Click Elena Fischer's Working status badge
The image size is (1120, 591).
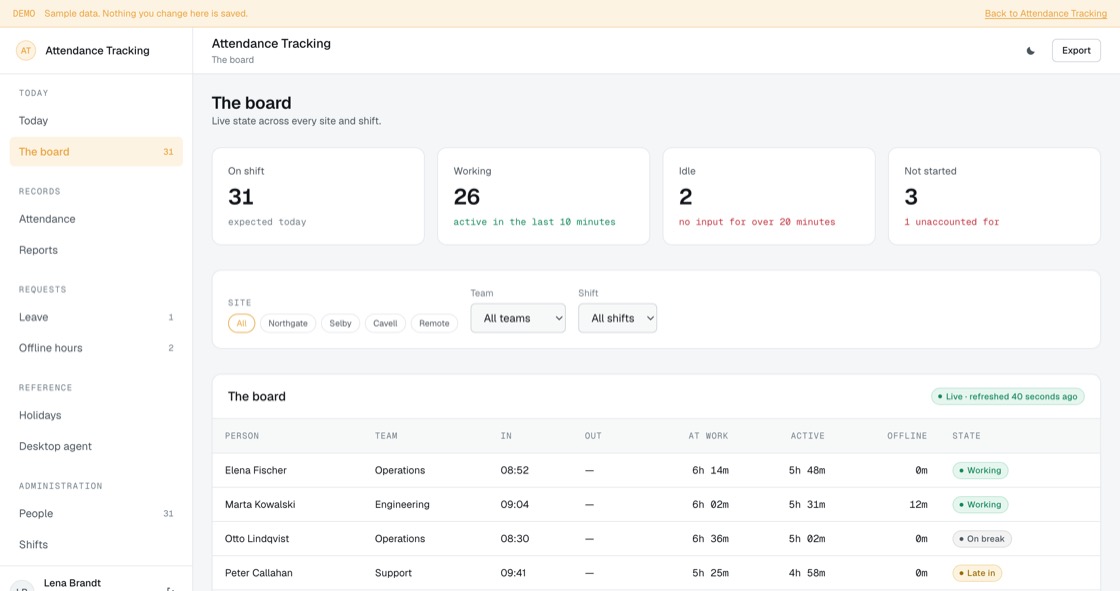pos(980,470)
